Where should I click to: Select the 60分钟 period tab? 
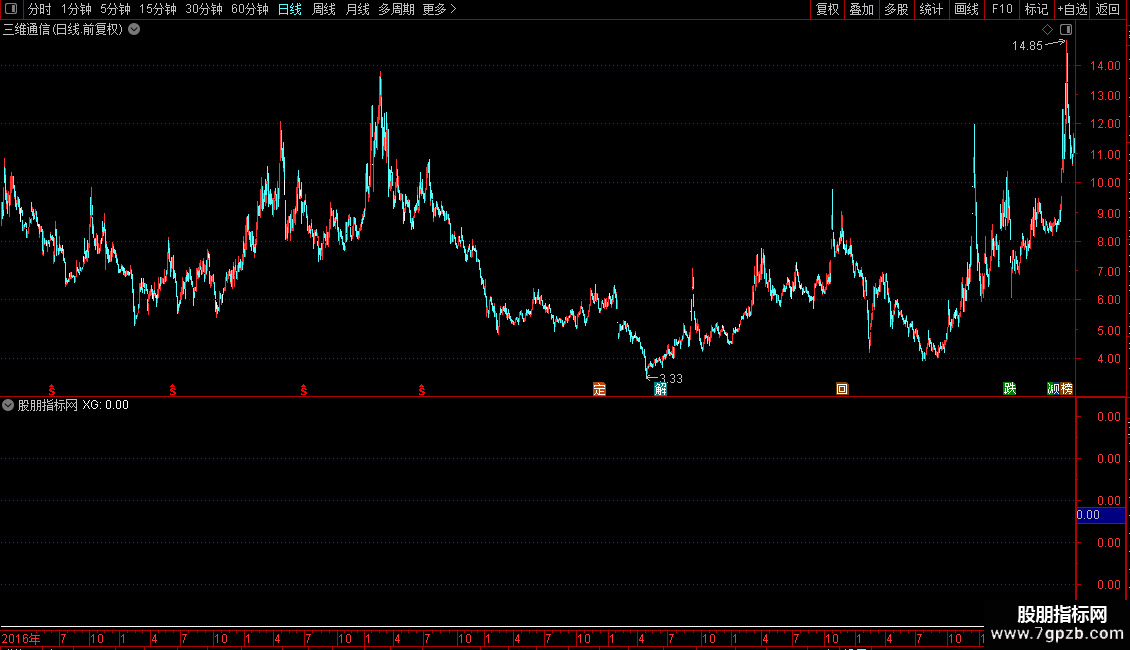(x=249, y=9)
